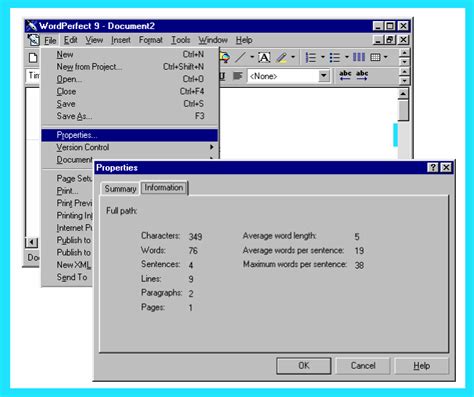Image resolution: width=474 pixels, height=397 pixels.
Task: Open the <None> style combo box
Action: [x=289, y=76]
